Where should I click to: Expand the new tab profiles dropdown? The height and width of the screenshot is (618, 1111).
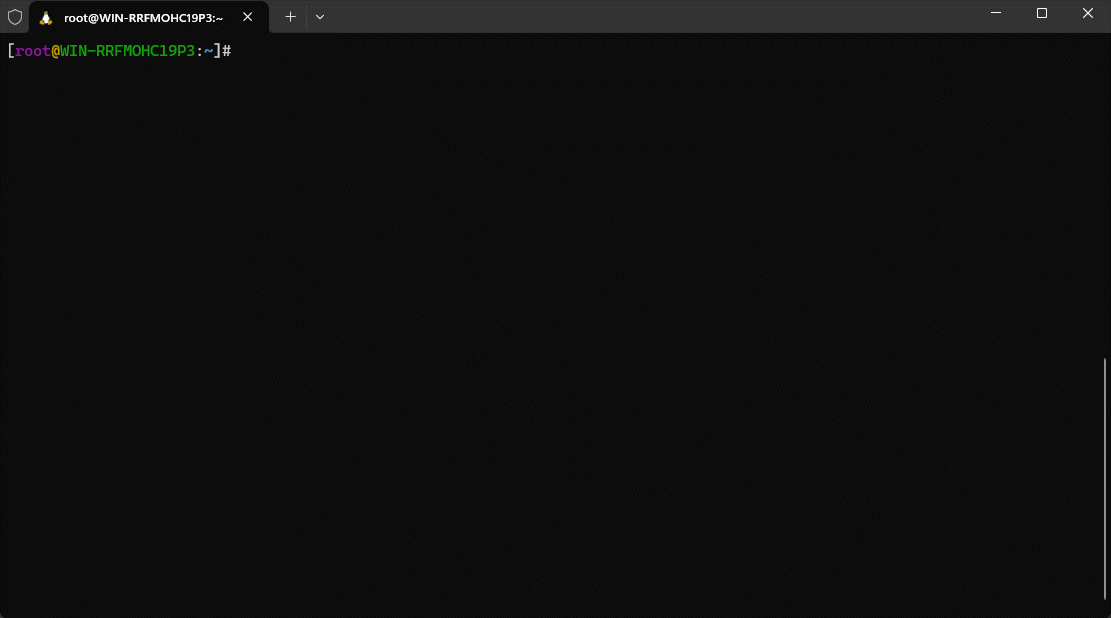pos(320,17)
